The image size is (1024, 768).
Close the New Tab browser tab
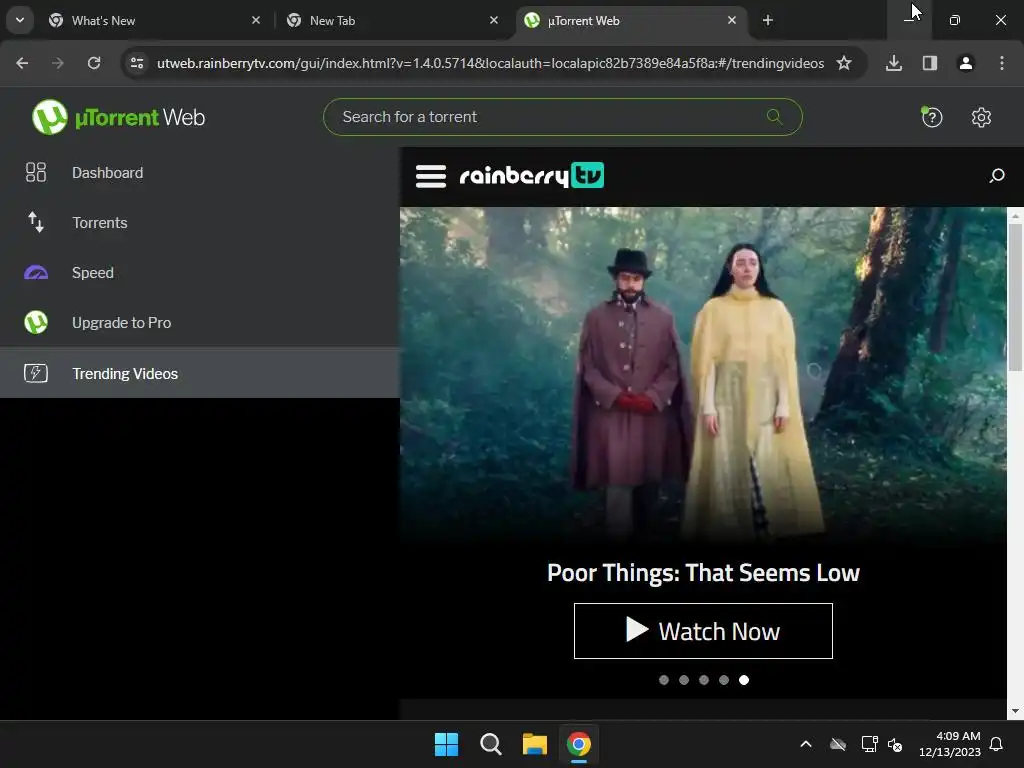coord(494,20)
